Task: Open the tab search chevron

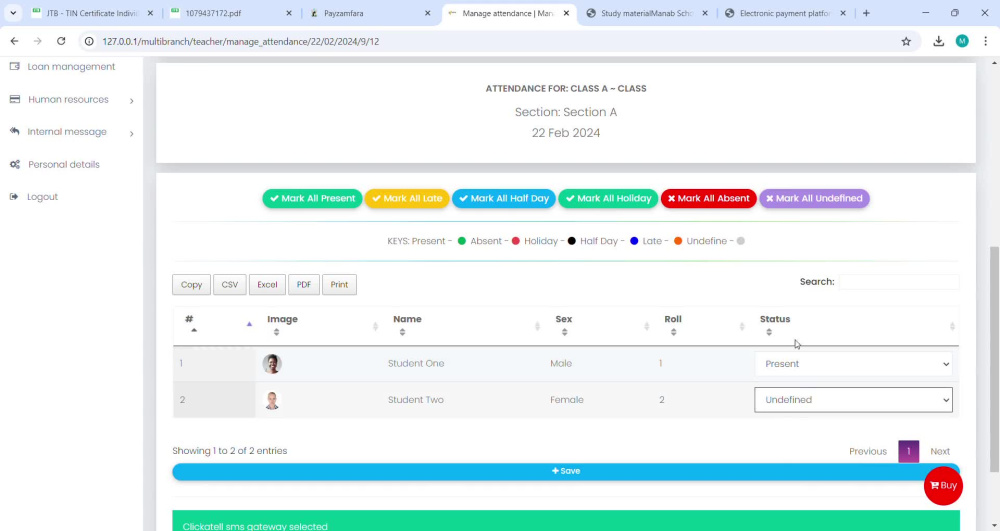Action: tap(13, 13)
